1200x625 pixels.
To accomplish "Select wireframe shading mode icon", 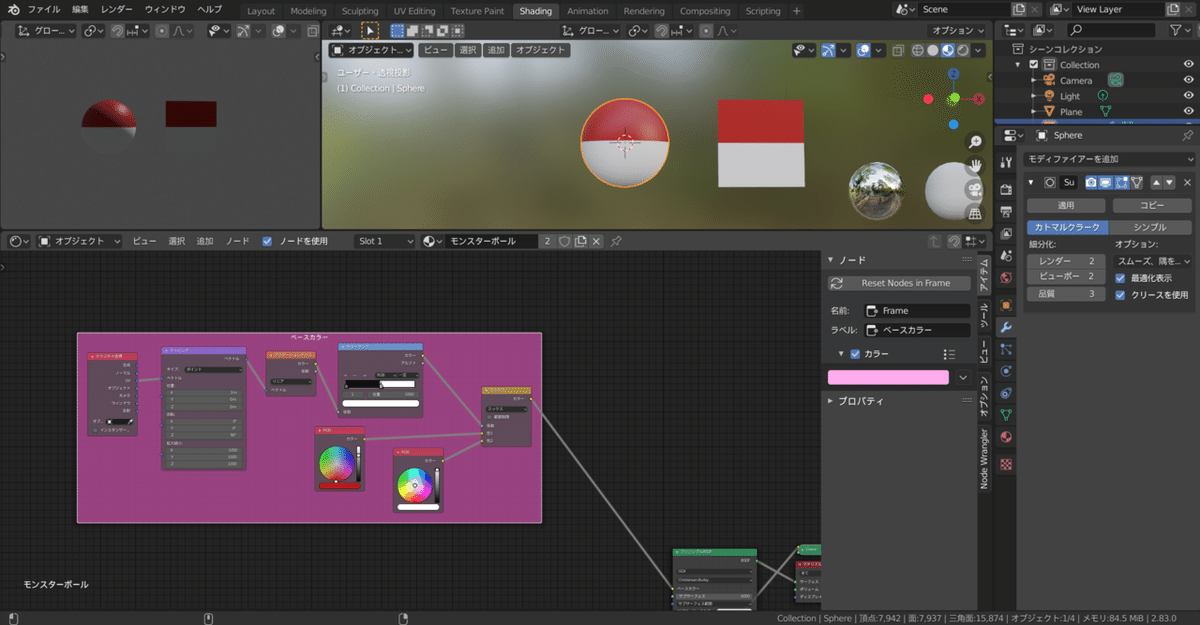I will point(918,50).
